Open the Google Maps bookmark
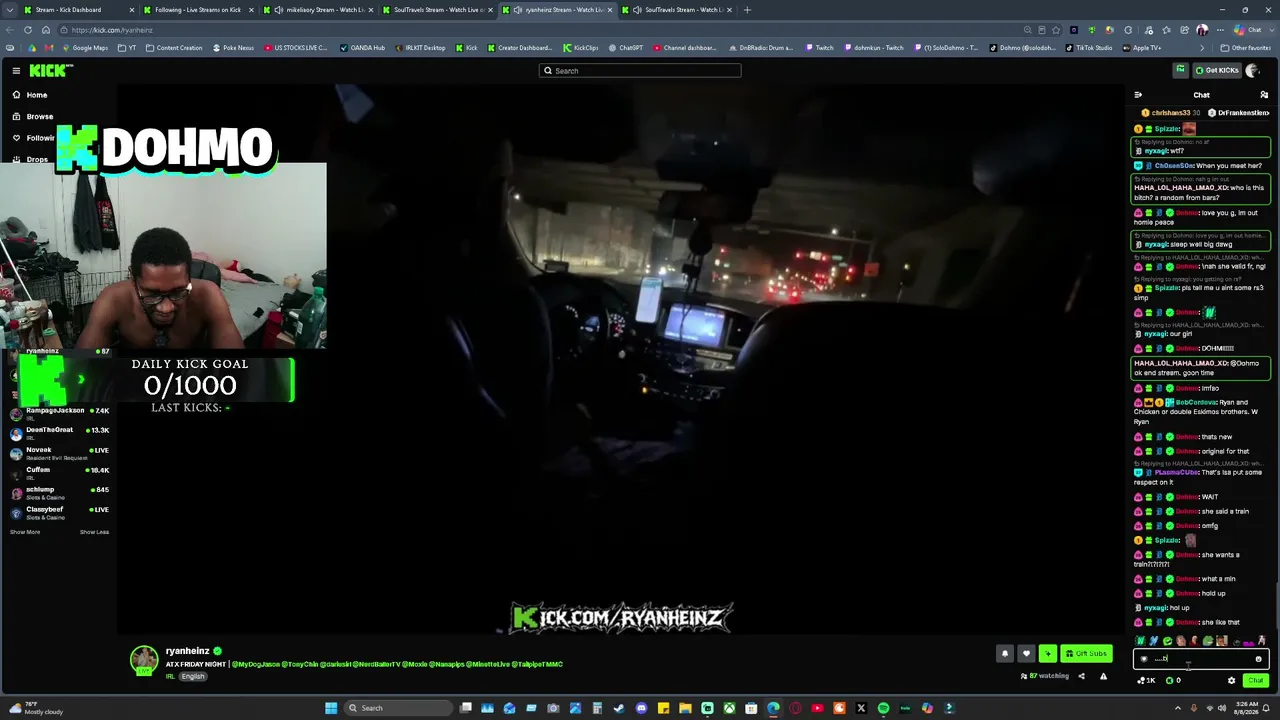 tap(84, 48)
